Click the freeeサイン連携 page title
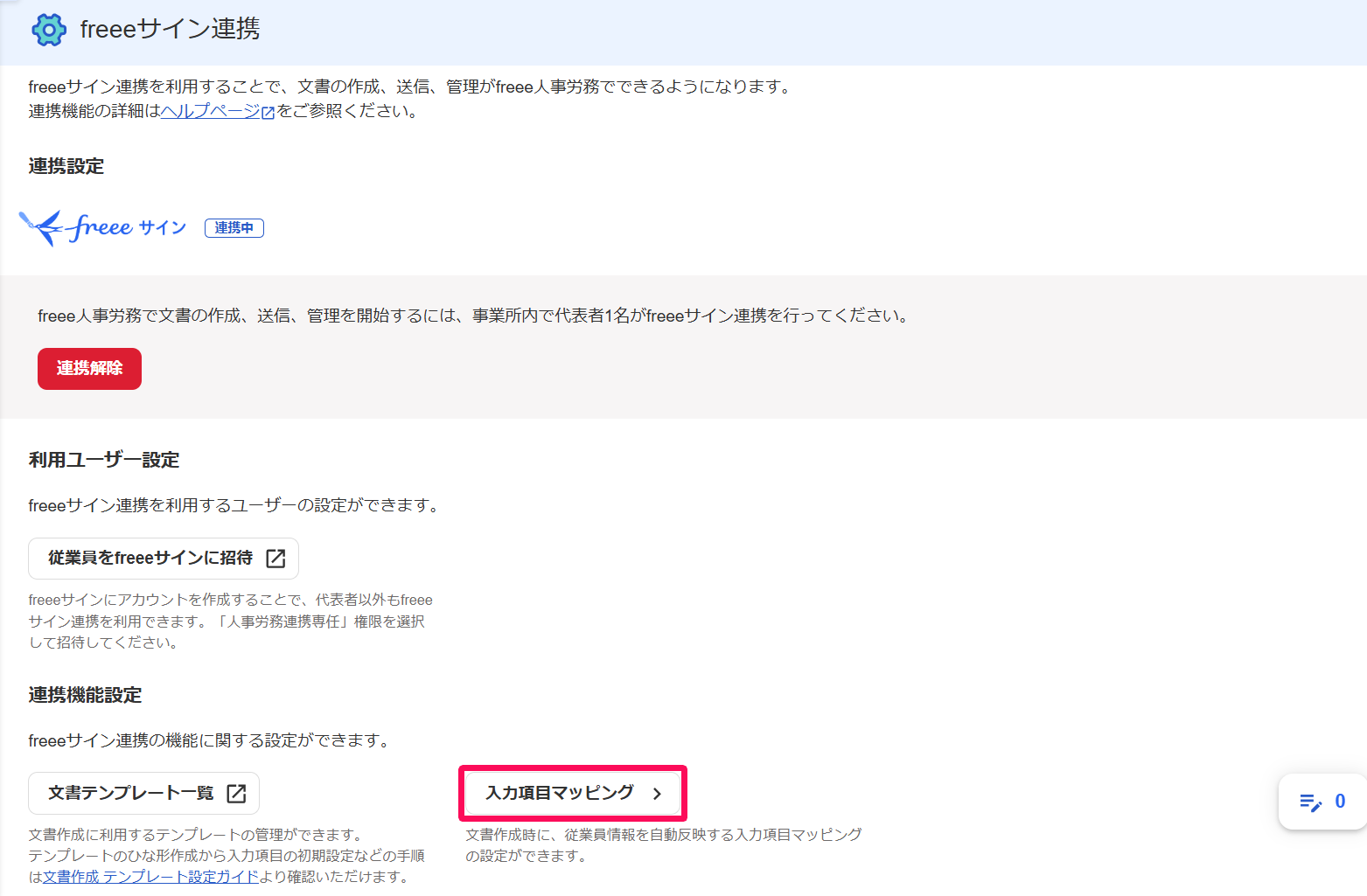Viewport: 1367px width, 896px height. pos(170,29)
